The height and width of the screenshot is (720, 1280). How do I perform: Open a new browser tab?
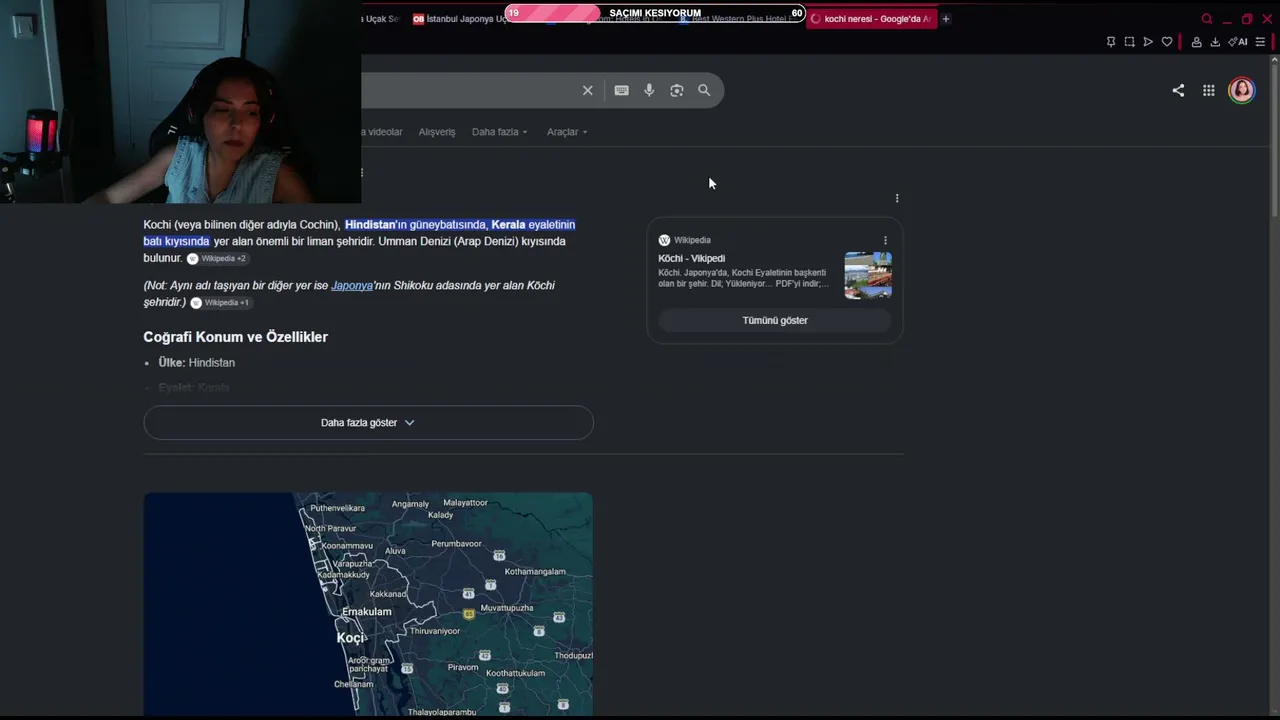pos(946,19)
